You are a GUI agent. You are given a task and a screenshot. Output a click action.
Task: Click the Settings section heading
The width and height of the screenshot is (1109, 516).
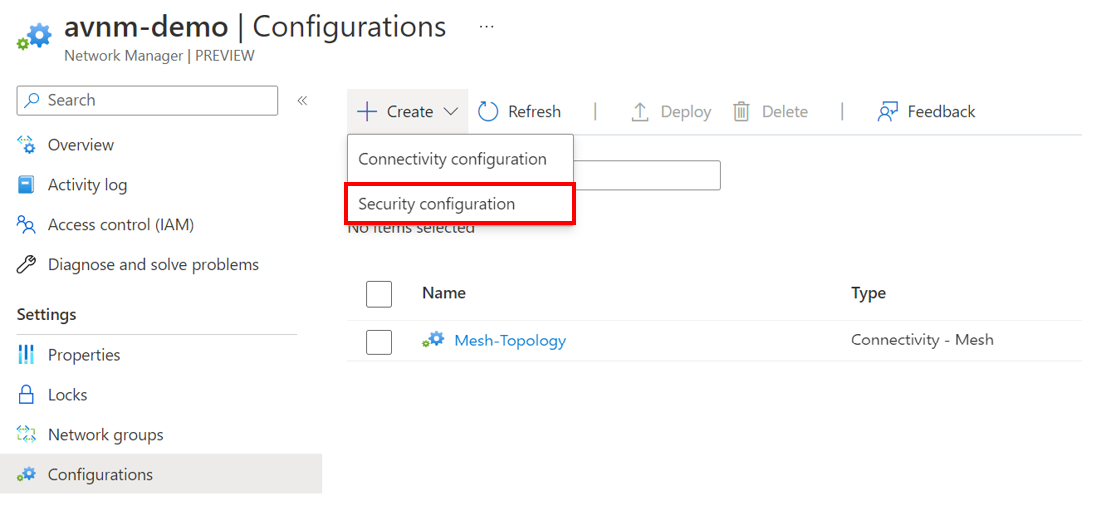click(47, 314)
